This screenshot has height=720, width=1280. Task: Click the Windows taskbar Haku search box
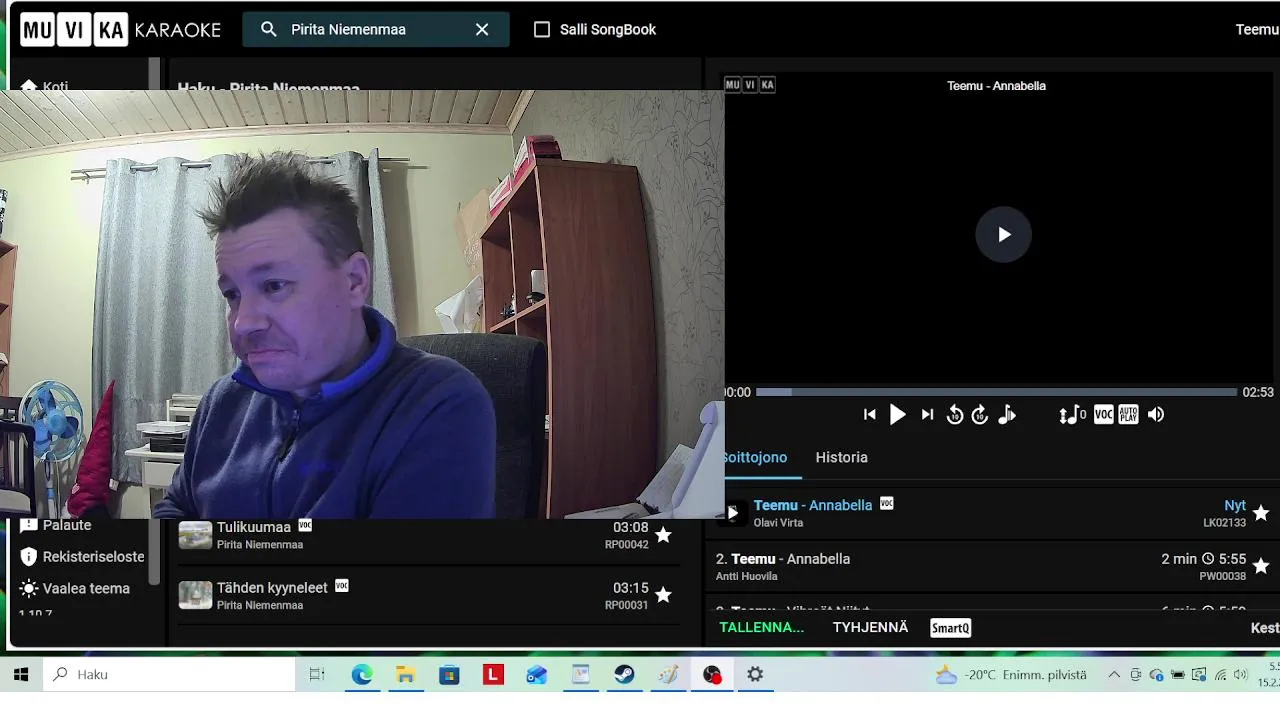pyautogui.click(x=169, y=675)
